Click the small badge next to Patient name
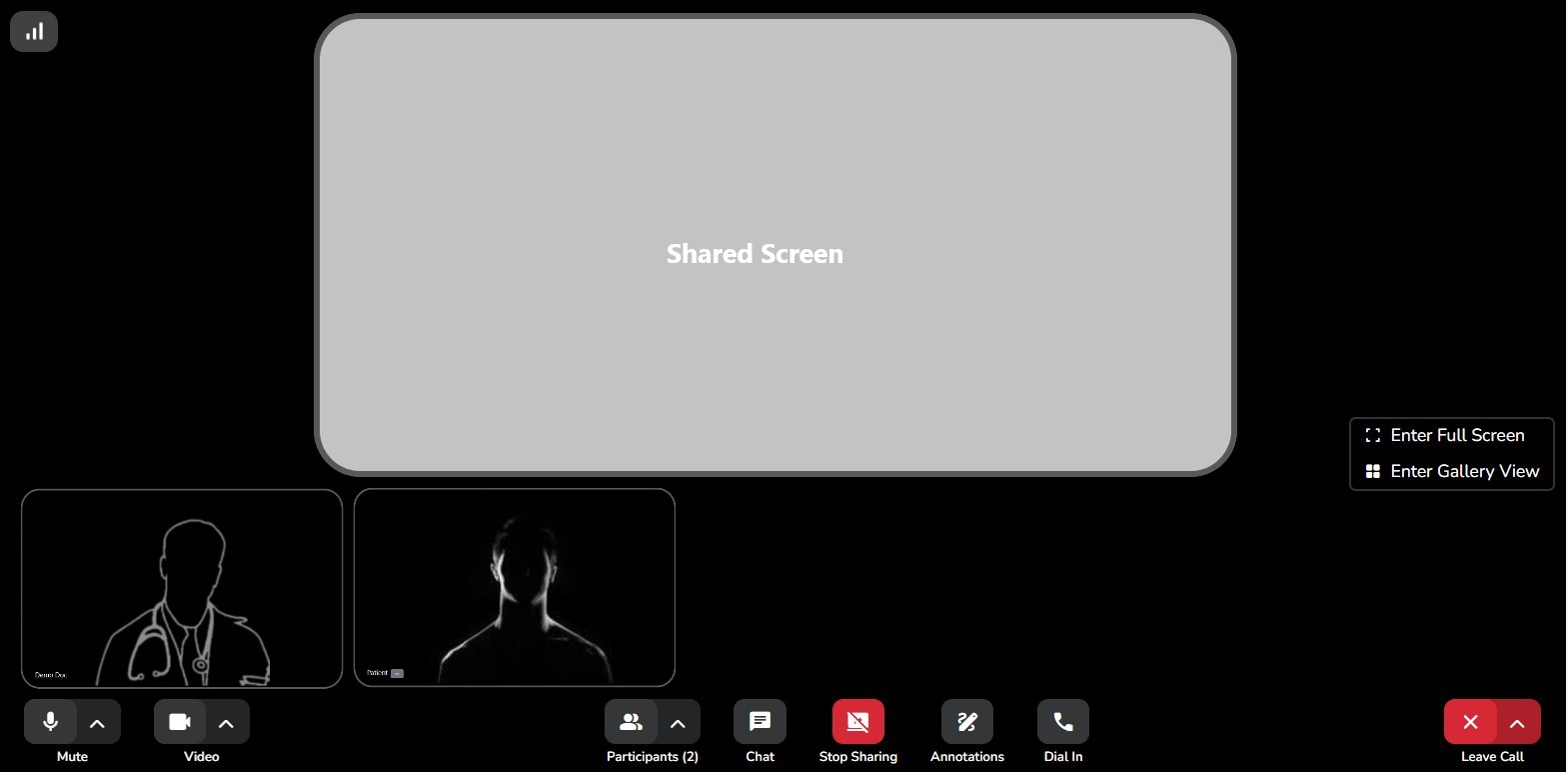 click(397, 673)
